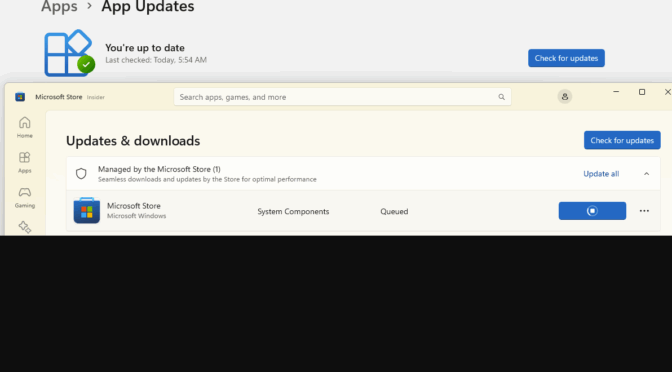Image resolution: width=672 pixels, height=372 pixels.
Task: Maximize the Microsoft Store window
Action: 642,92
